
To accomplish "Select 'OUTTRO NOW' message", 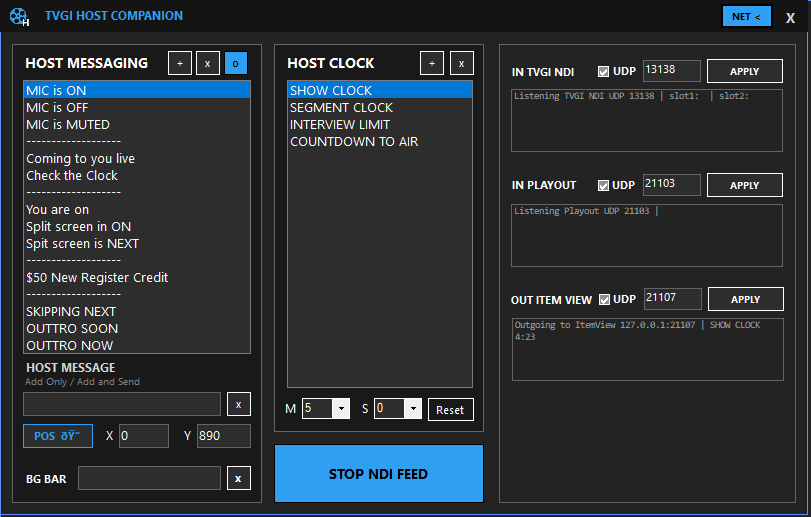I will click(x=137, y=345).
